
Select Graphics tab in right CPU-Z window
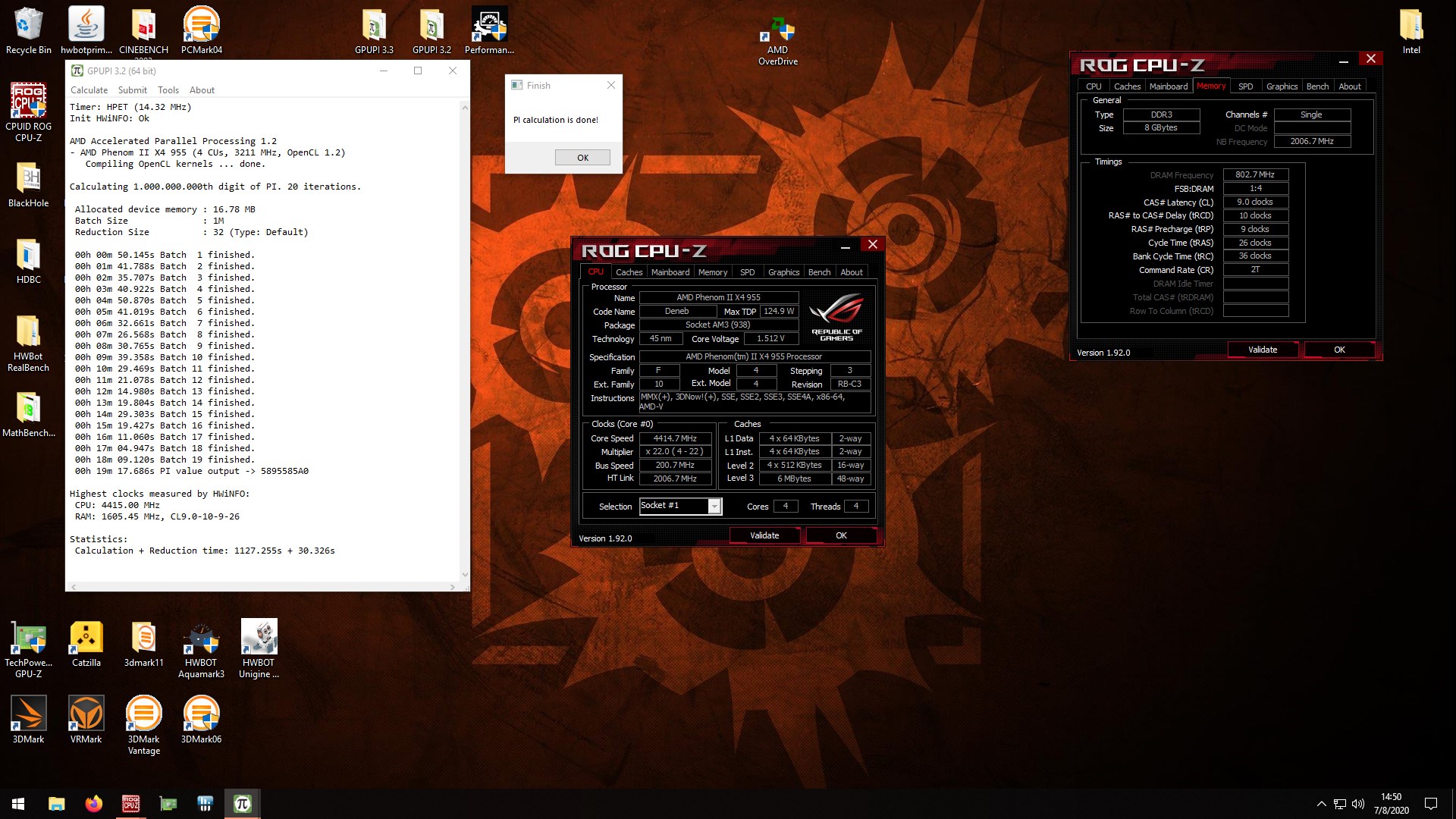(1282, 86)
